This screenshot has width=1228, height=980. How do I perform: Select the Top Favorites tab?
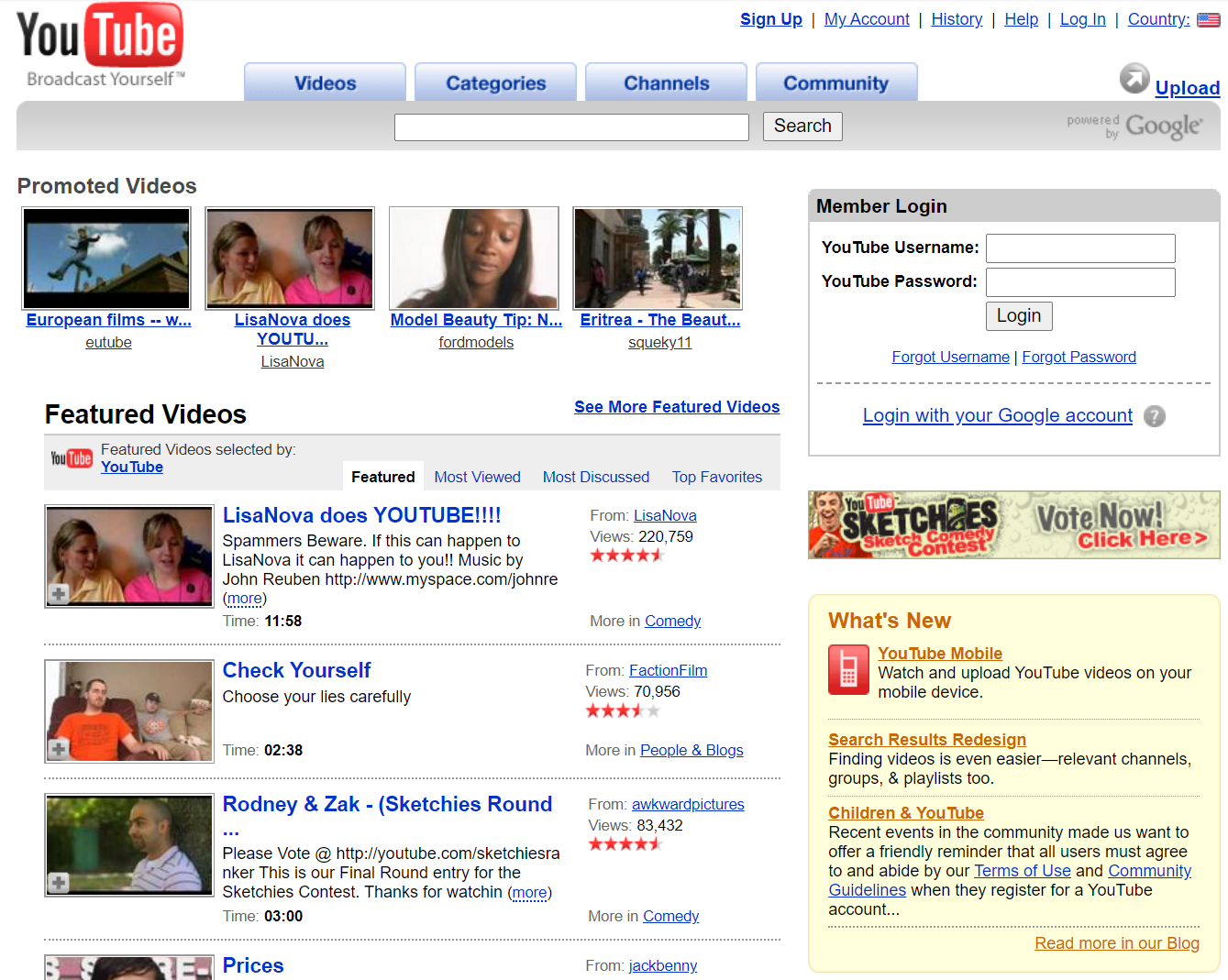717,477
